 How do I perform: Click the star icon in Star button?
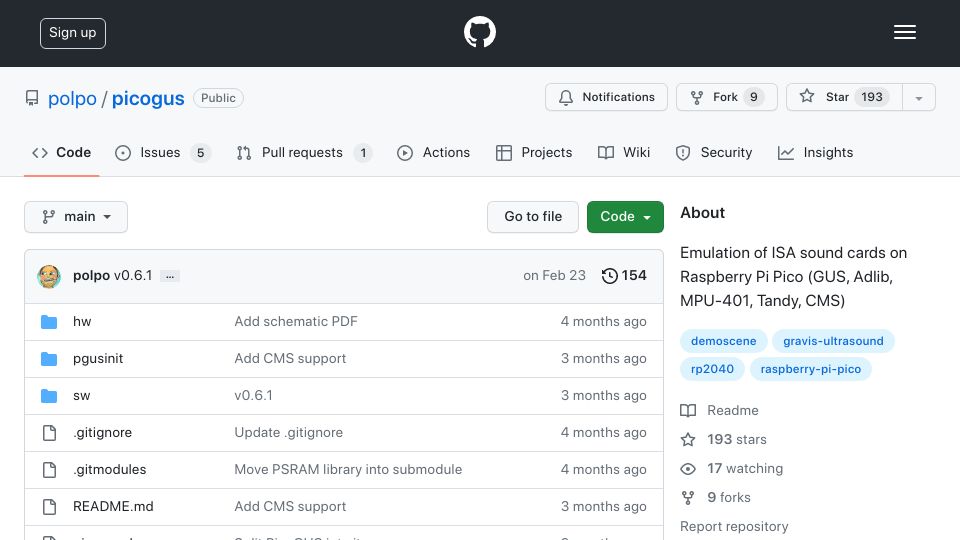807,97
